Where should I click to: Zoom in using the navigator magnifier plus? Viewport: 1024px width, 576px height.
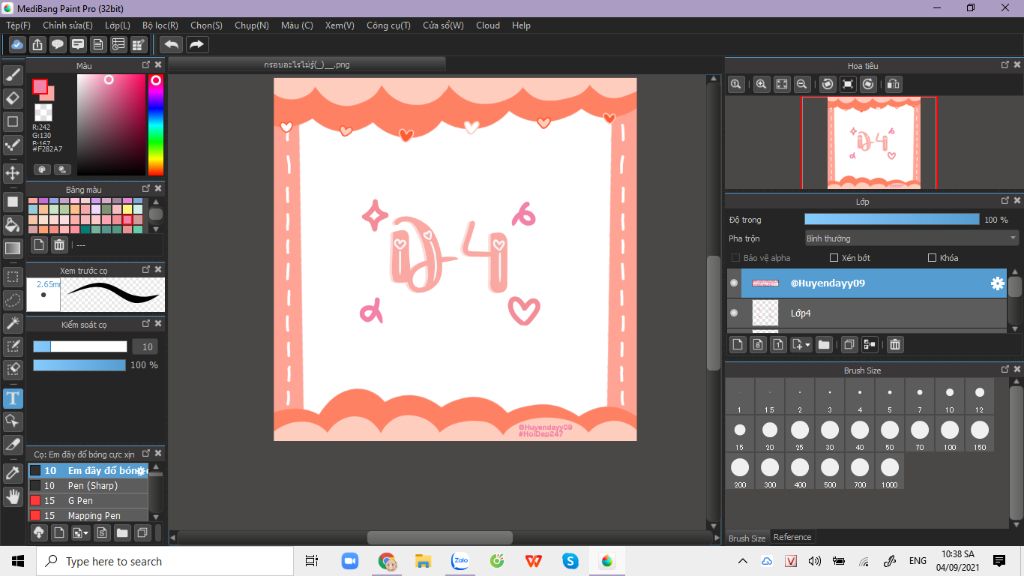761,84
